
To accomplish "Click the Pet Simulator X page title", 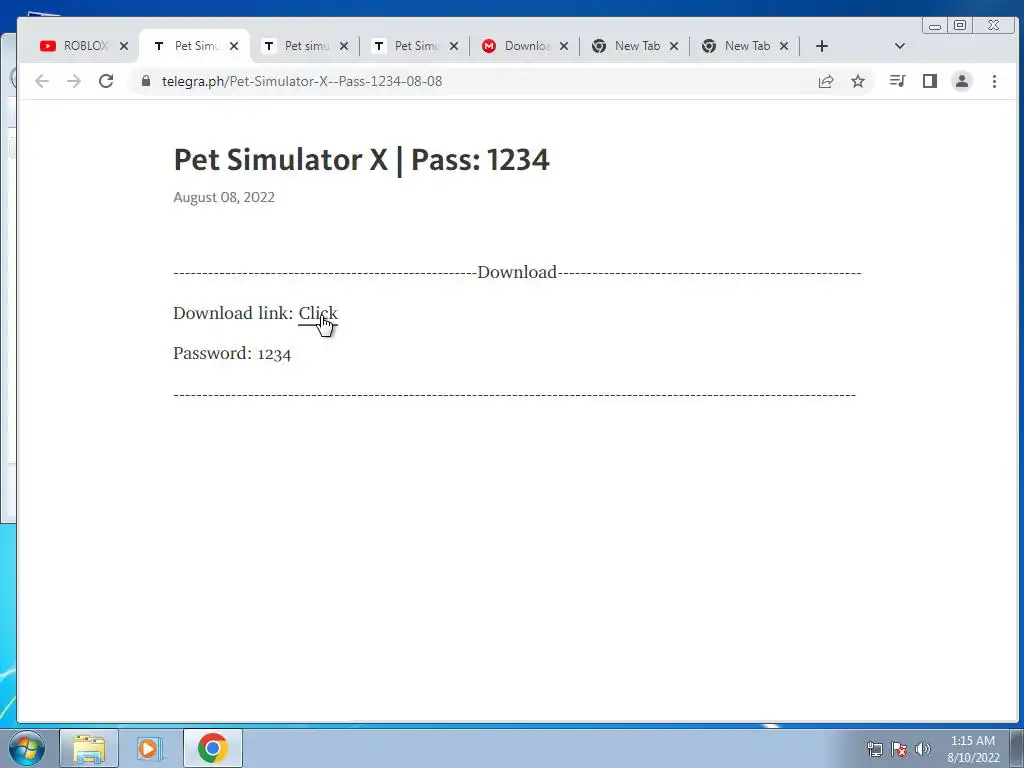I will click(x=361, y=159).
